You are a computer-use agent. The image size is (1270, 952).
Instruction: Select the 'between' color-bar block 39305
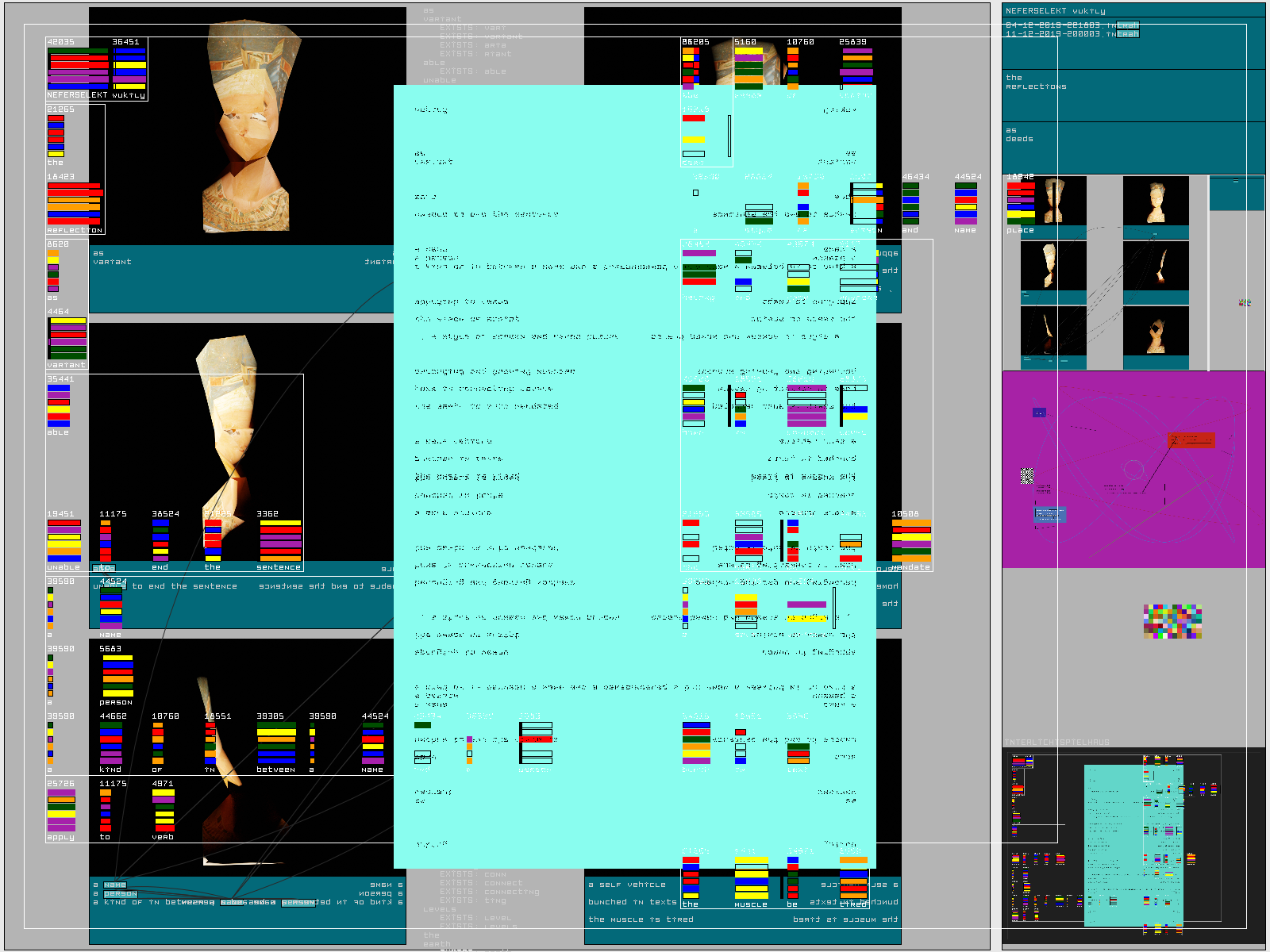coord(276,743)
